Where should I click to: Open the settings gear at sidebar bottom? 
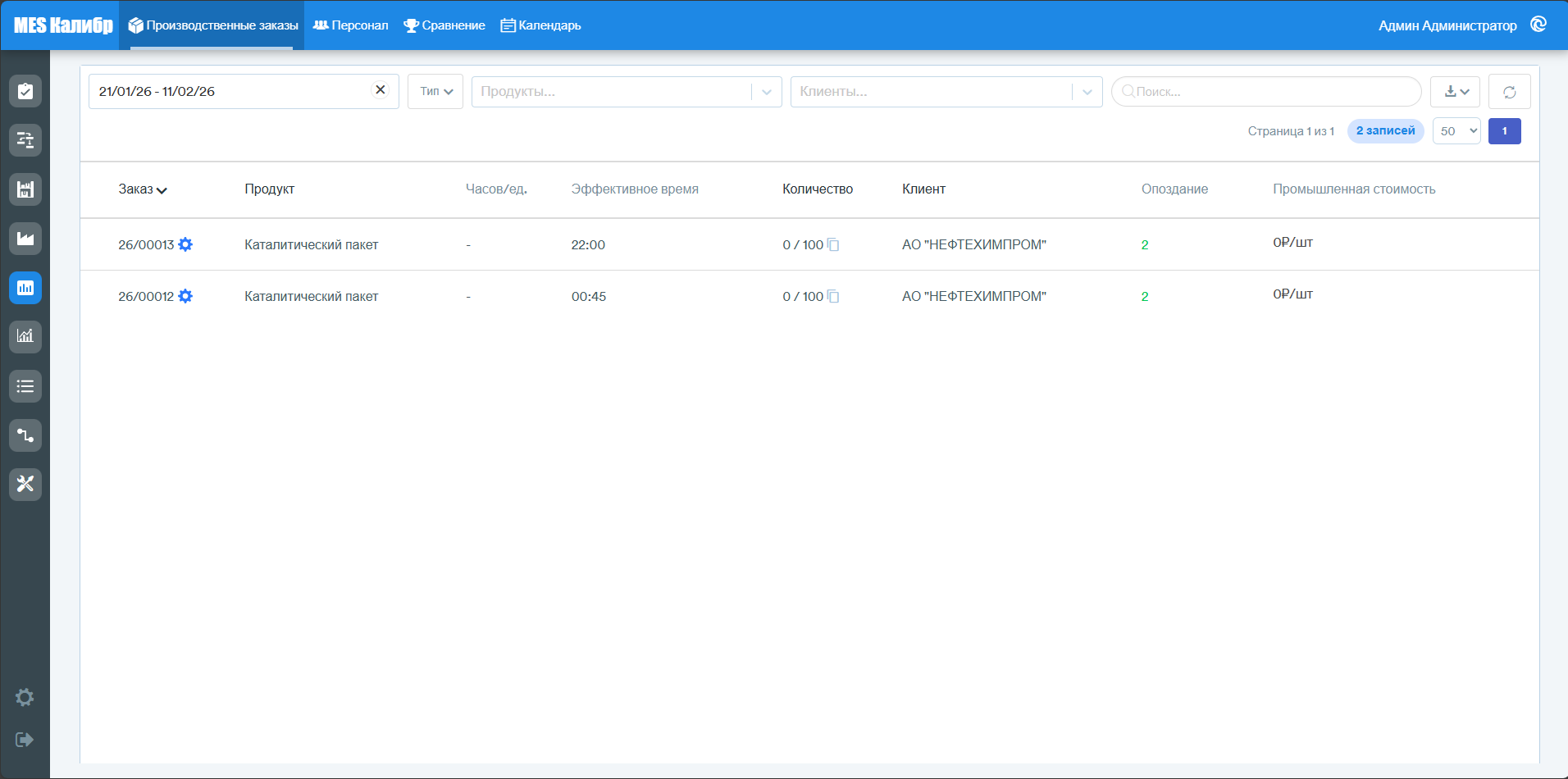click(25, 697)
